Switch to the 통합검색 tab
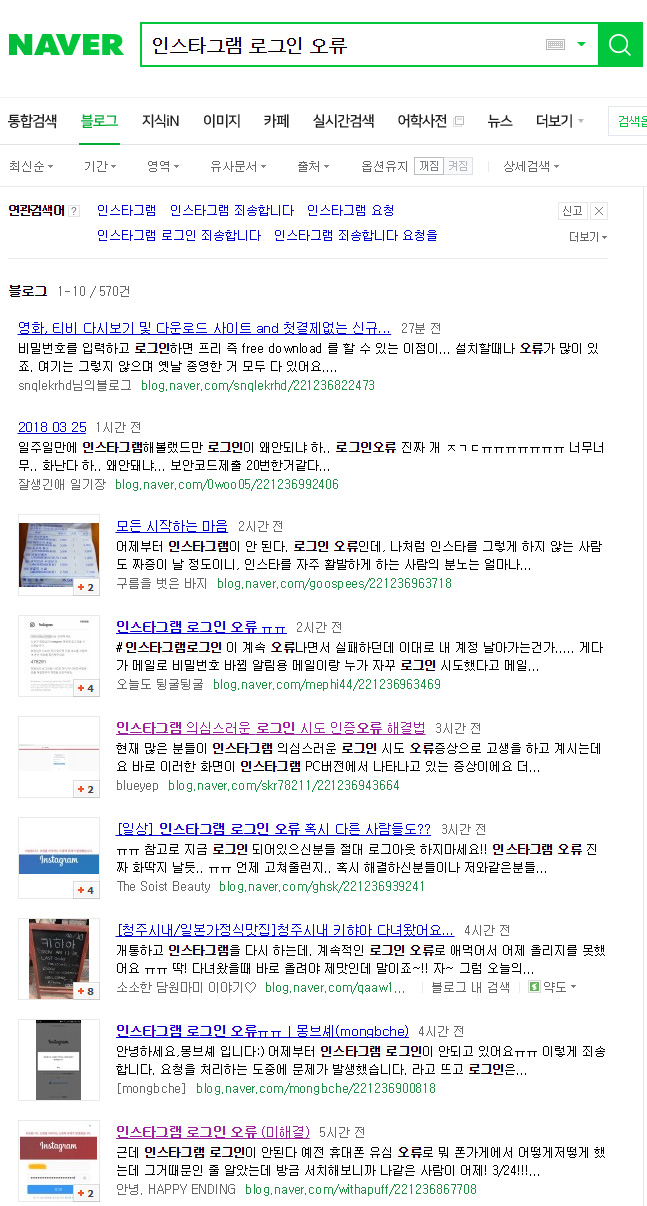 [x=33, y=121]
